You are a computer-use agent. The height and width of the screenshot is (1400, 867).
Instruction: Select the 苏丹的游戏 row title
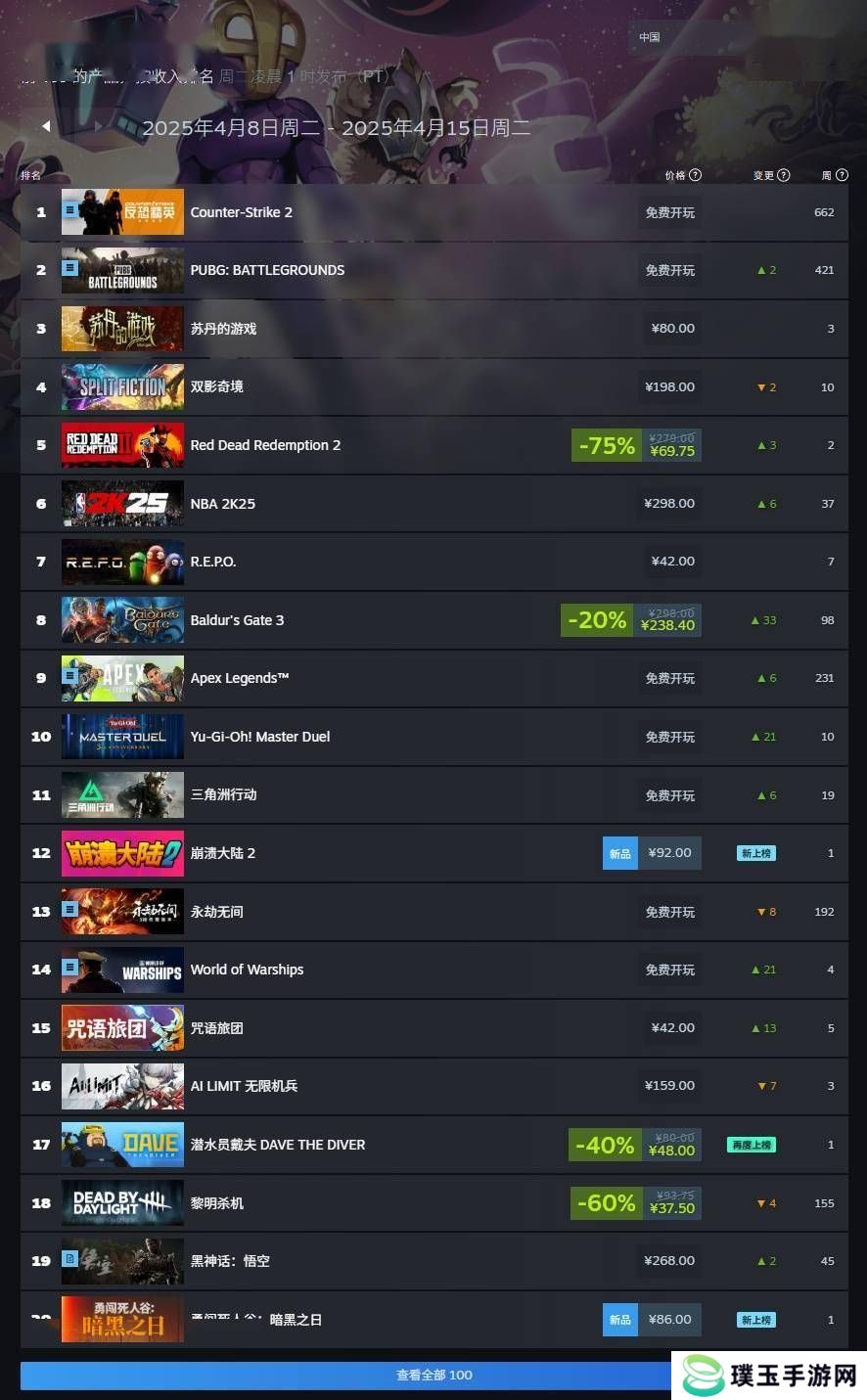[223, 329]
